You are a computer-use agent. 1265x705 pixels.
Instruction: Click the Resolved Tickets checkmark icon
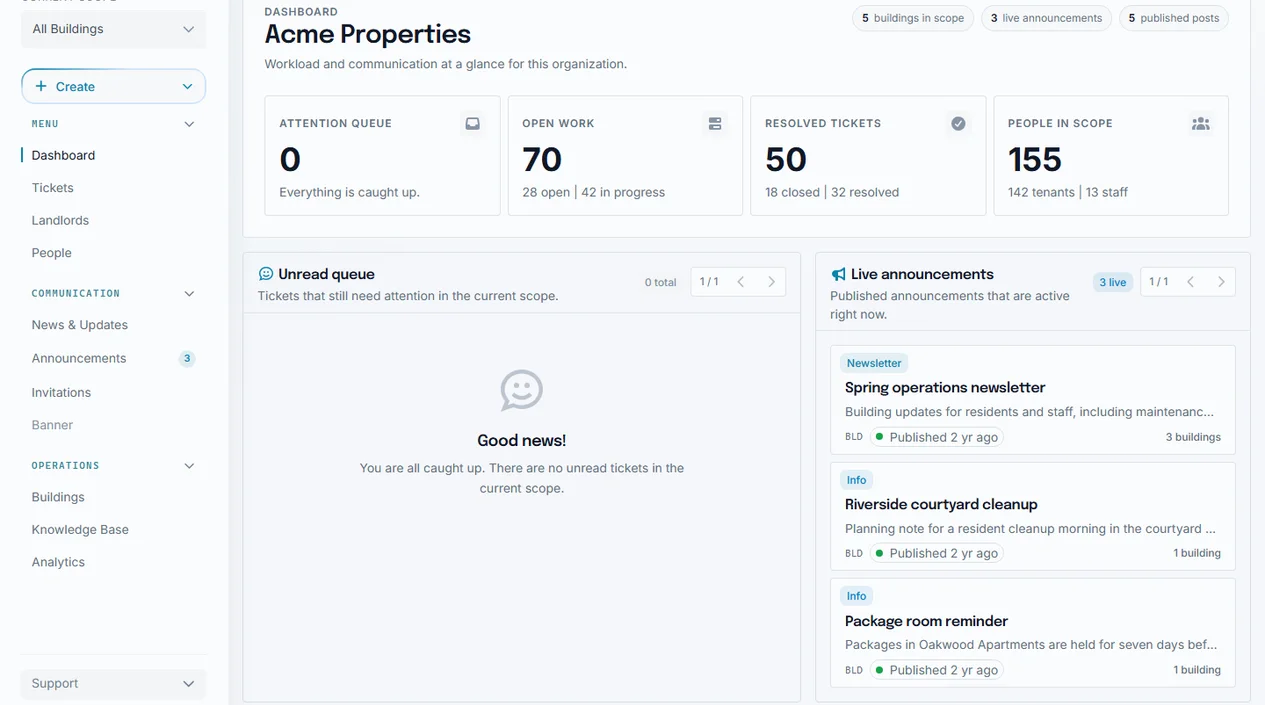click(958, 124)
